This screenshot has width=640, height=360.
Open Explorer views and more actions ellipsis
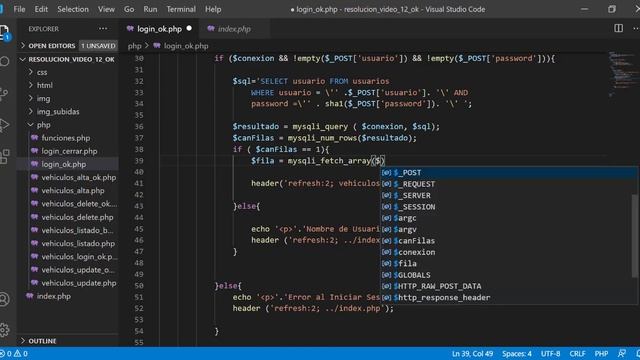[x=103, y=29]
